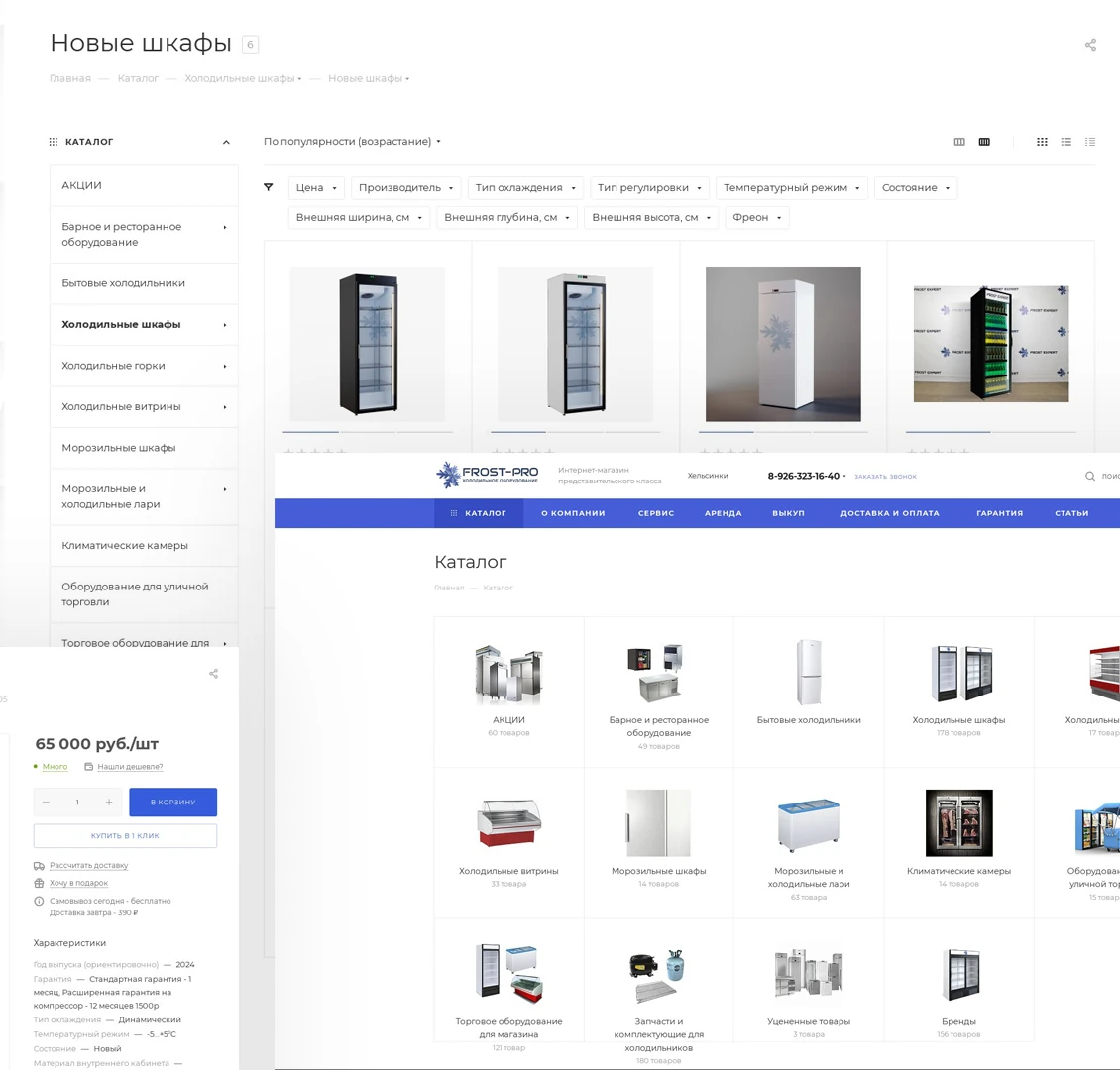Open ДОСТАВКА И ОПЛАТА in navigation bar
The width and height of the screenshot is (1120, 1070).
click(x=889, y=513)
